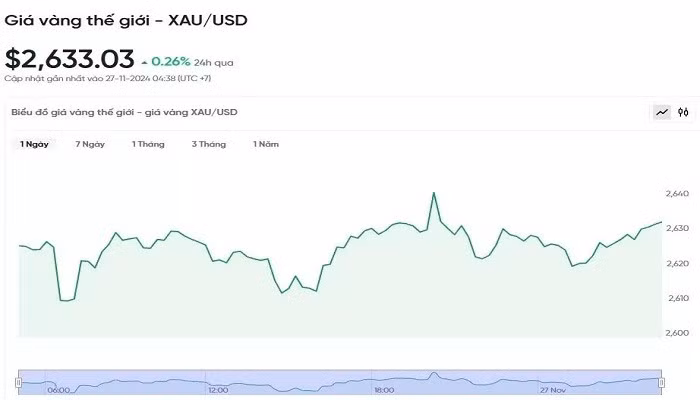700x400 pixels.
Task: Click the highest price spike on chart
Action: [x=434, y=193]
